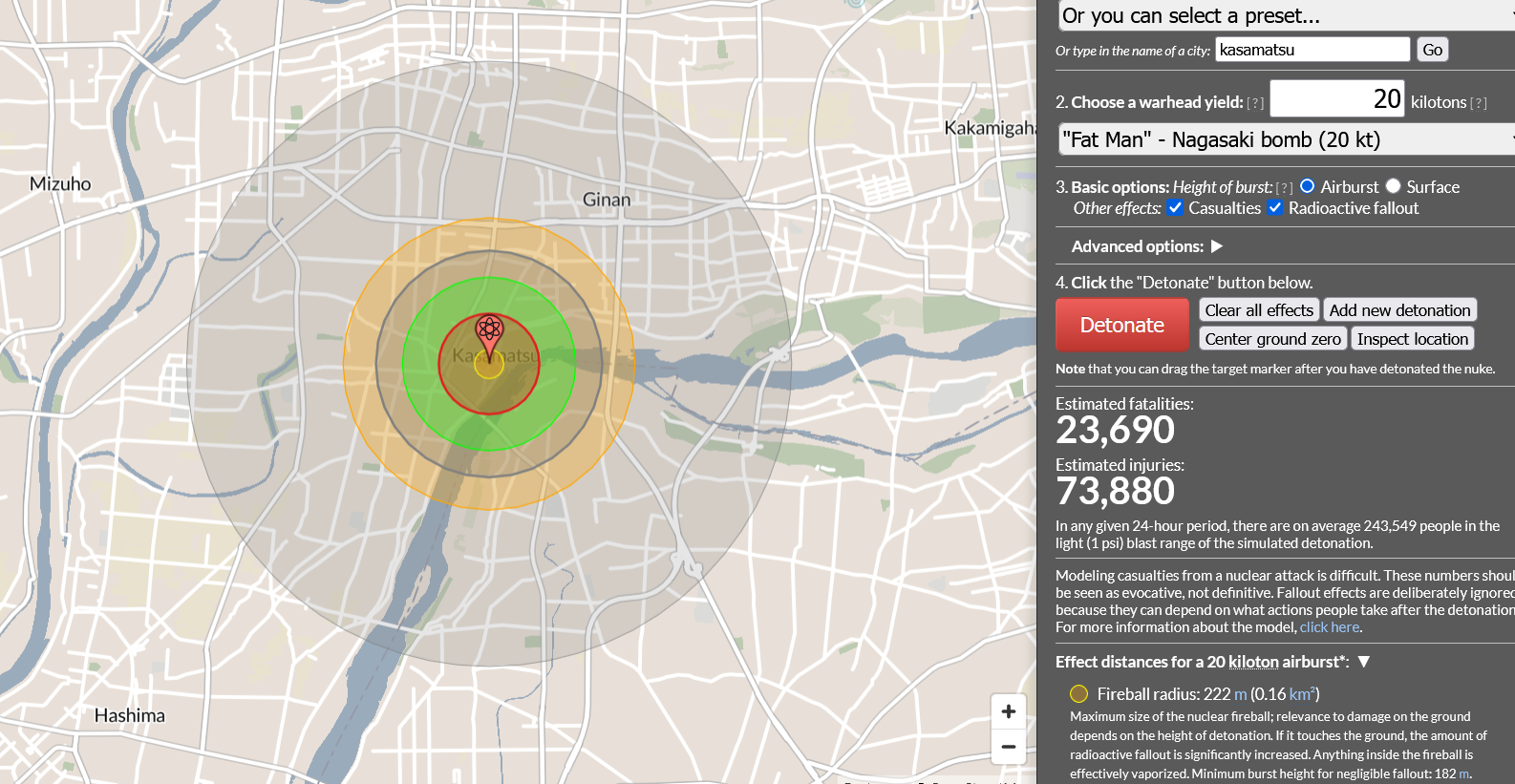Click the Ginan label on the map
Screen dimensions: 1515x784
(607, 200)
